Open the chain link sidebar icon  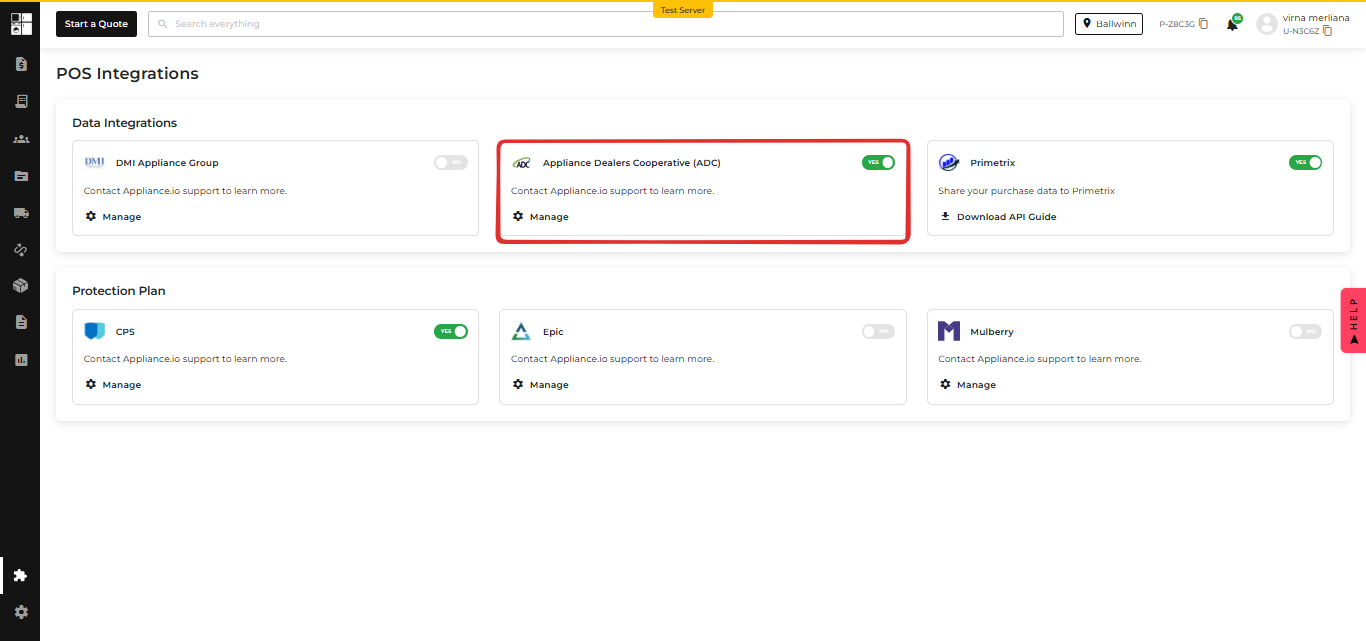tap(21, 249)
